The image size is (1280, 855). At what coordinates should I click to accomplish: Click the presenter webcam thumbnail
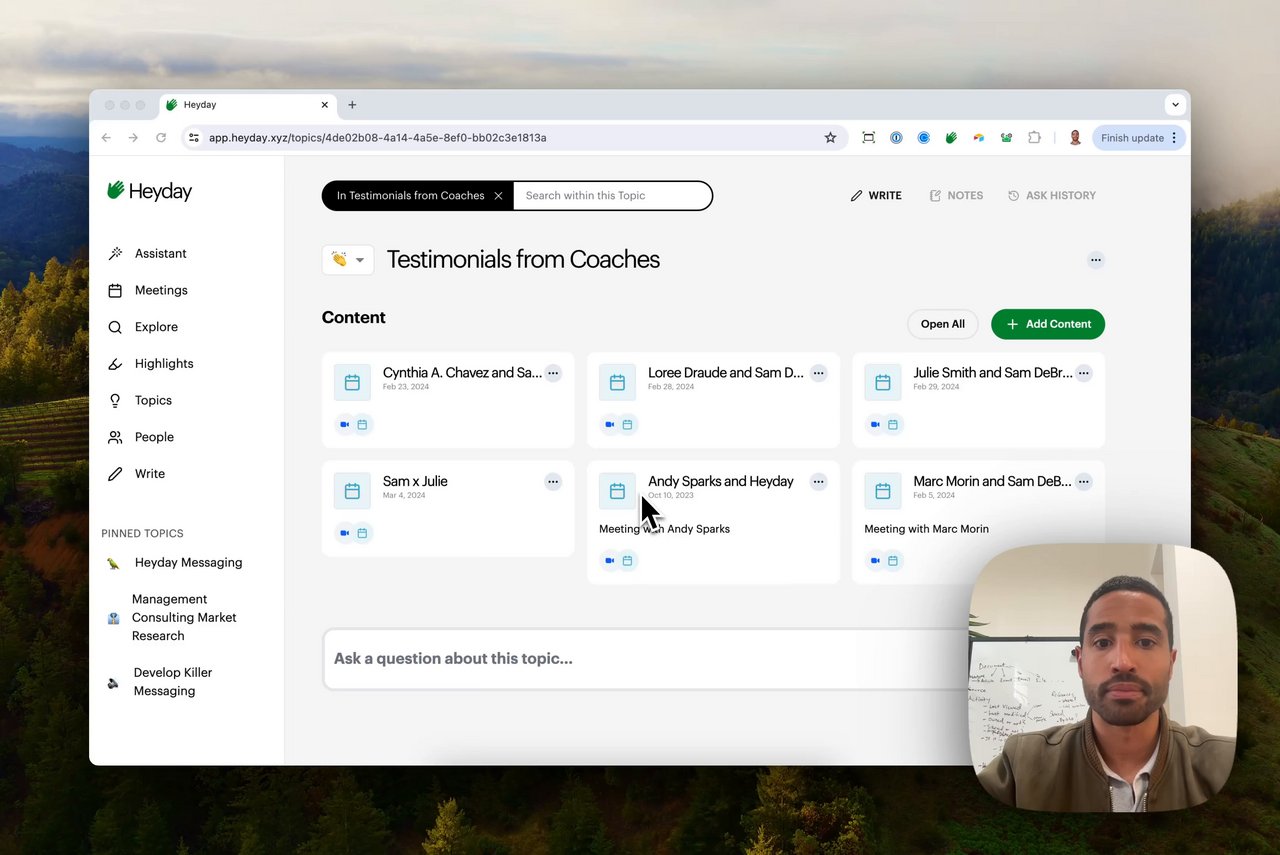tap(1103, 677)
